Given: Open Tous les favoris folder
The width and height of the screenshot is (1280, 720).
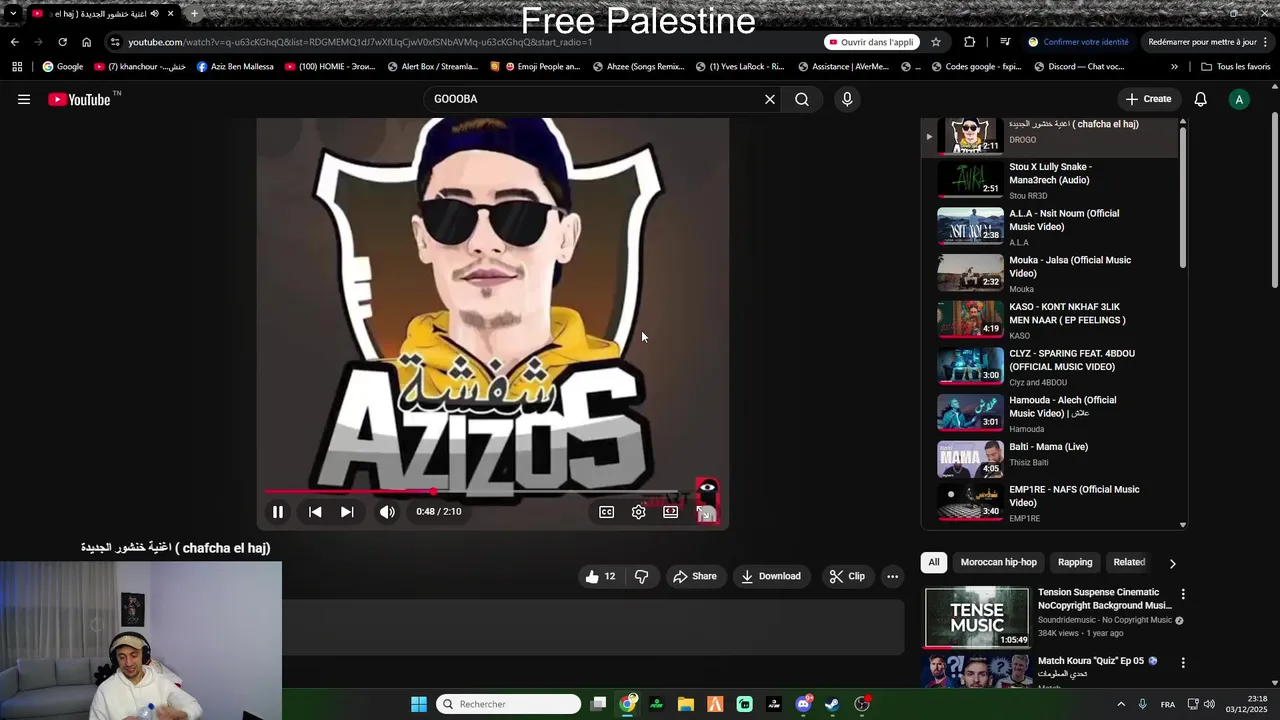Looking at the screenshot, I should pos(1235,67).
